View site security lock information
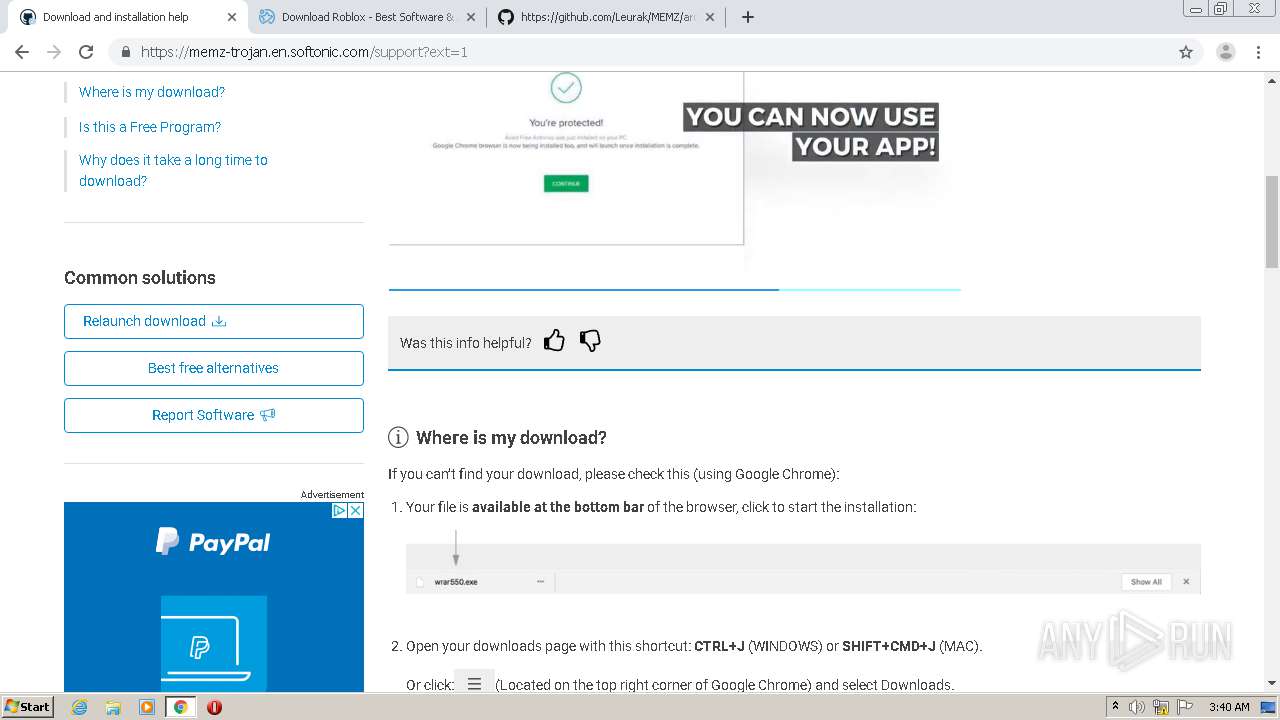Screen dimensions: 1280x720 tap(126, 52)
